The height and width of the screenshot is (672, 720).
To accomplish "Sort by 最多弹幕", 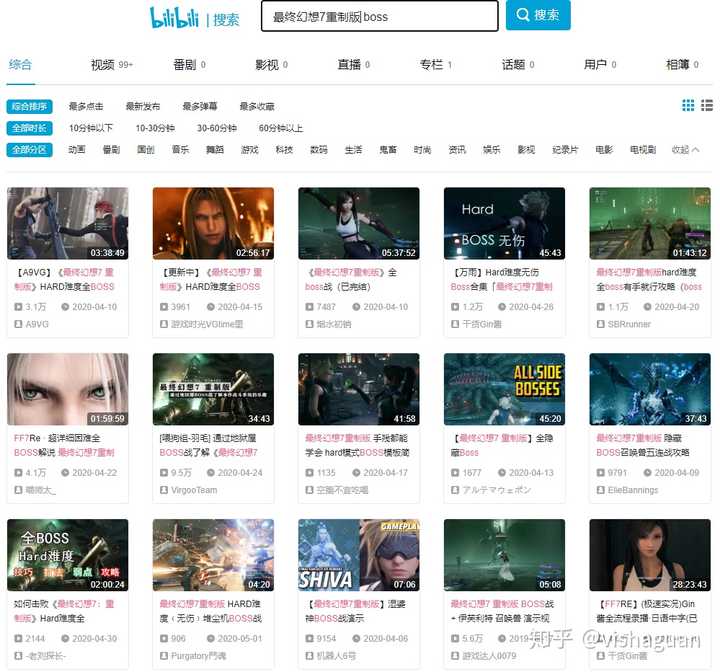I will click(x=200, y=107).
